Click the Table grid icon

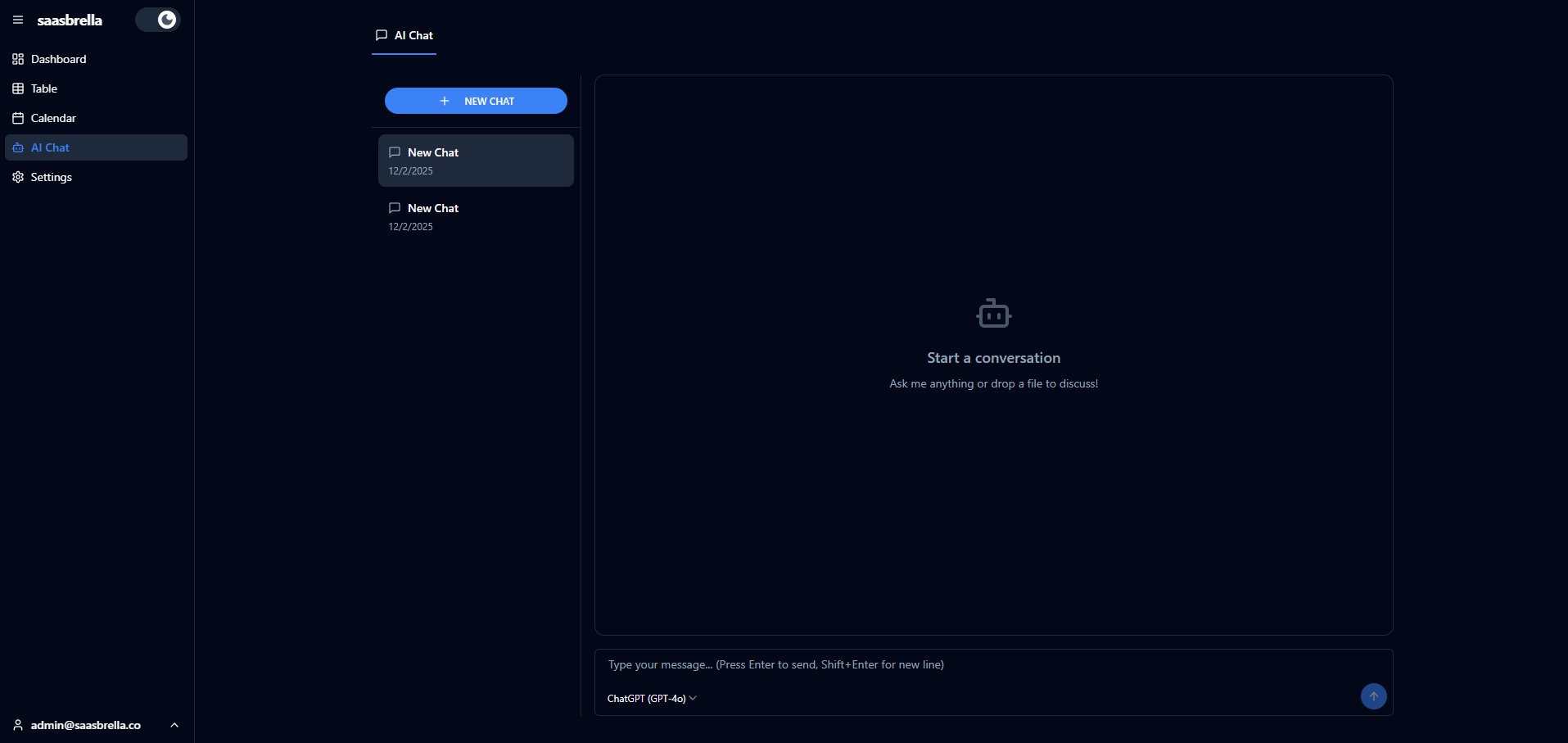click(18, 88)
